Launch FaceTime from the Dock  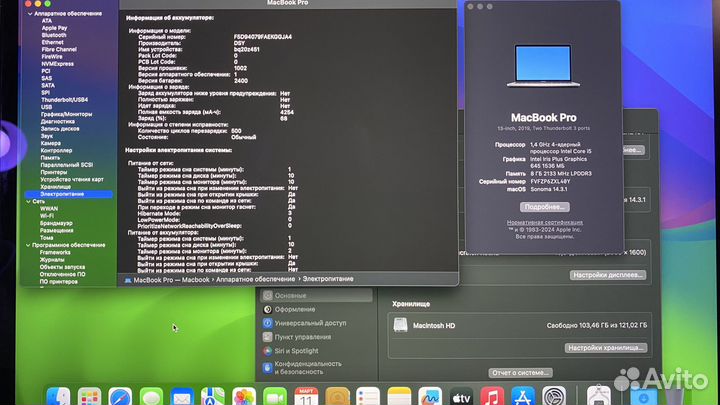(x=275, y=397)
